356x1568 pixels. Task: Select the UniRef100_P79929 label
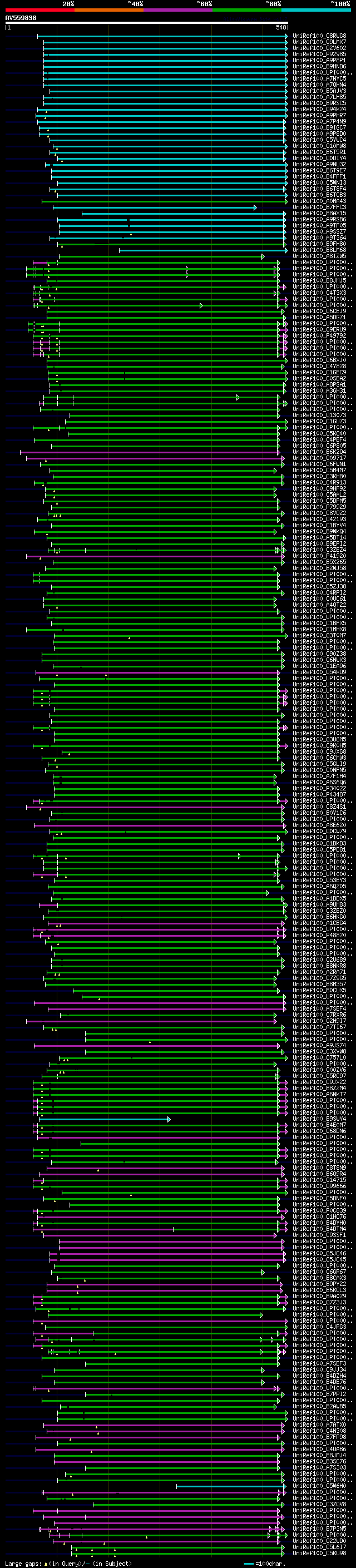(319, 508)
